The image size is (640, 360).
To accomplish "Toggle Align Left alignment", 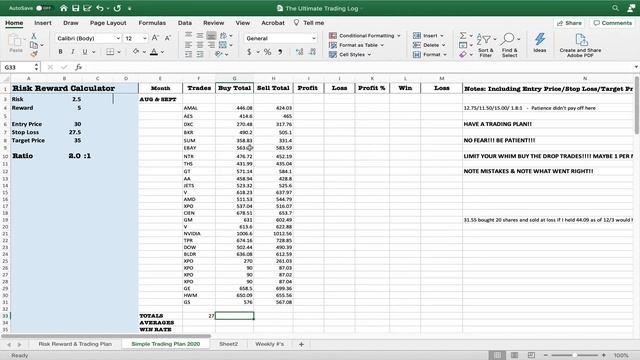I will point(188,45).
